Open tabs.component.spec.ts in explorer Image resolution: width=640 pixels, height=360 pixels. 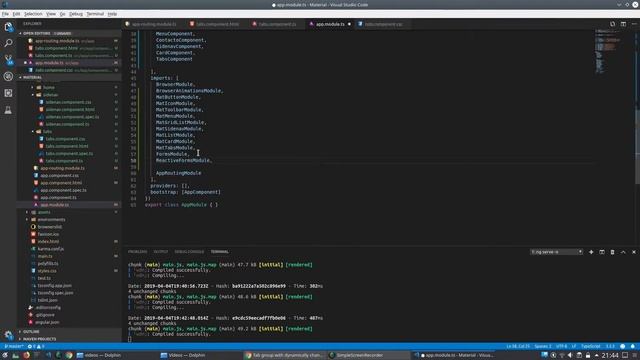click(69, 153)
